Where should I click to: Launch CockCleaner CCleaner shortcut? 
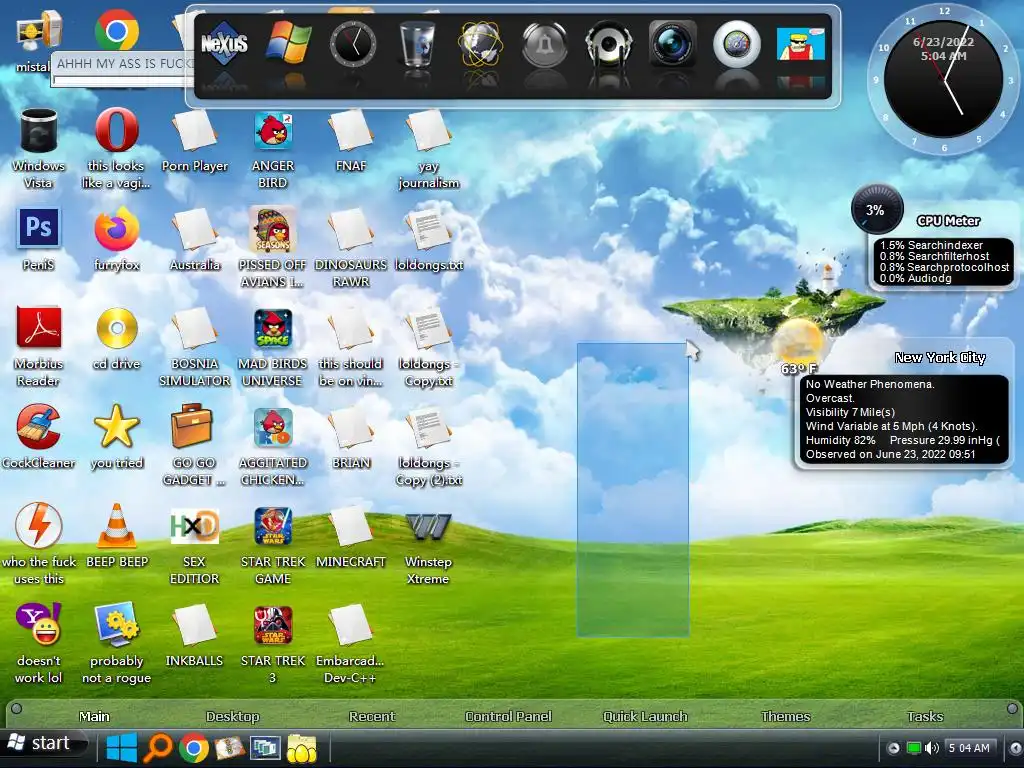click(x=39, y=426)
